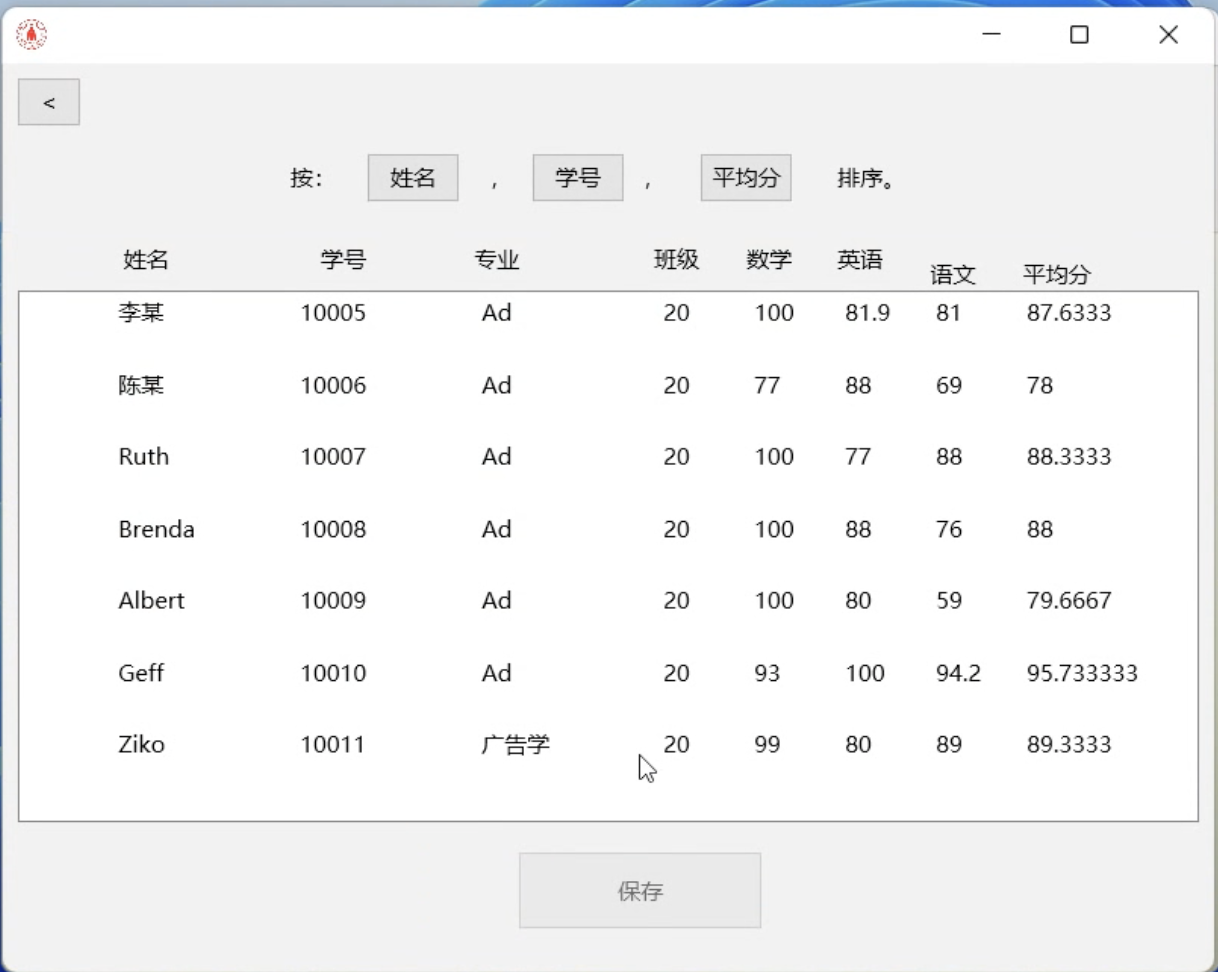
Task: Select Albert's 语文 score 59
Action: tap(949, 601)
